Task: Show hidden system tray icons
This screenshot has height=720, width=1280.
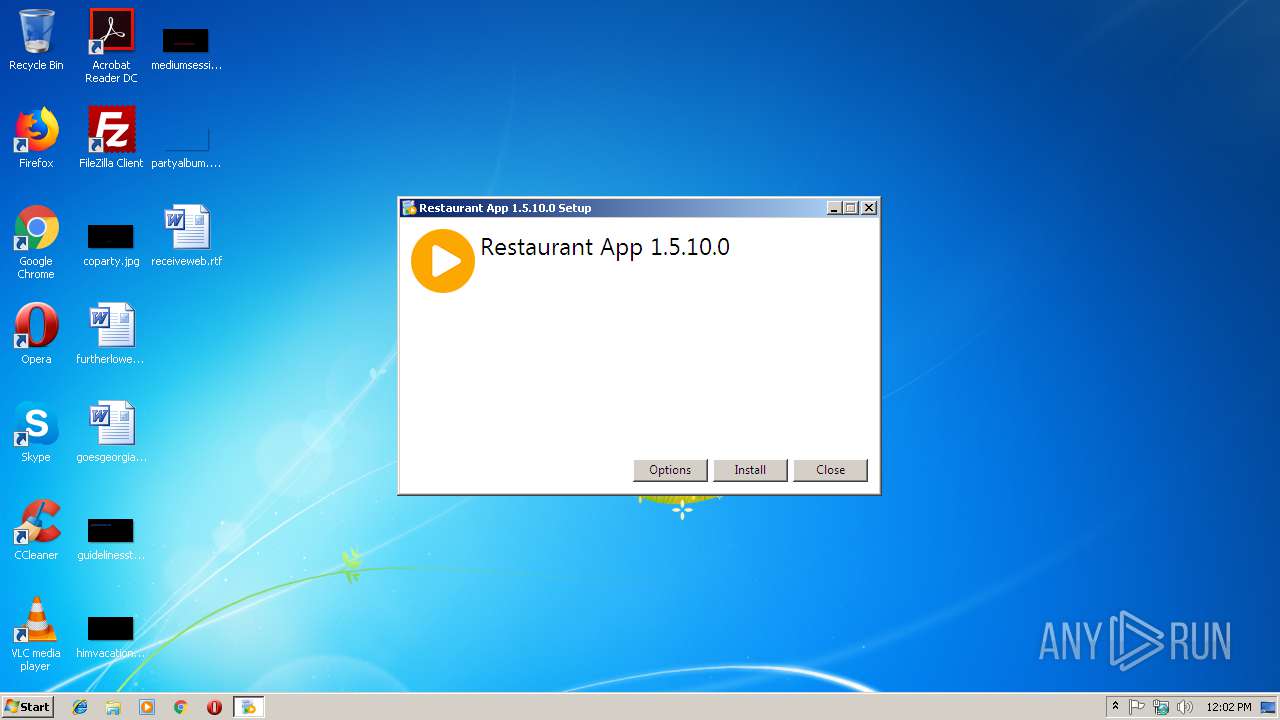Action: point(1115,707)
